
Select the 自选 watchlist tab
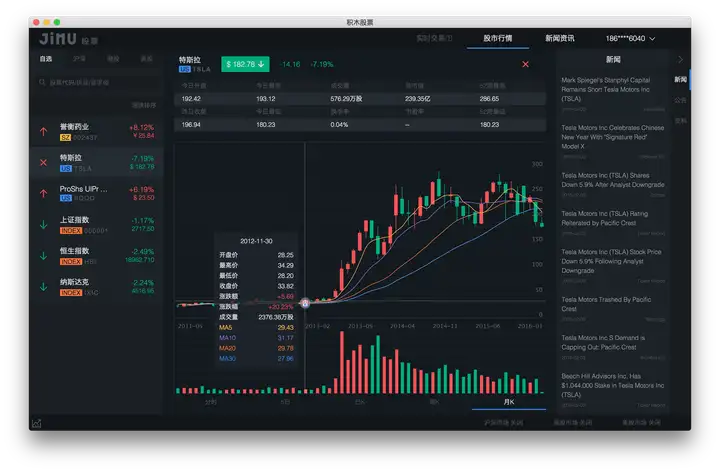point(46,59)
